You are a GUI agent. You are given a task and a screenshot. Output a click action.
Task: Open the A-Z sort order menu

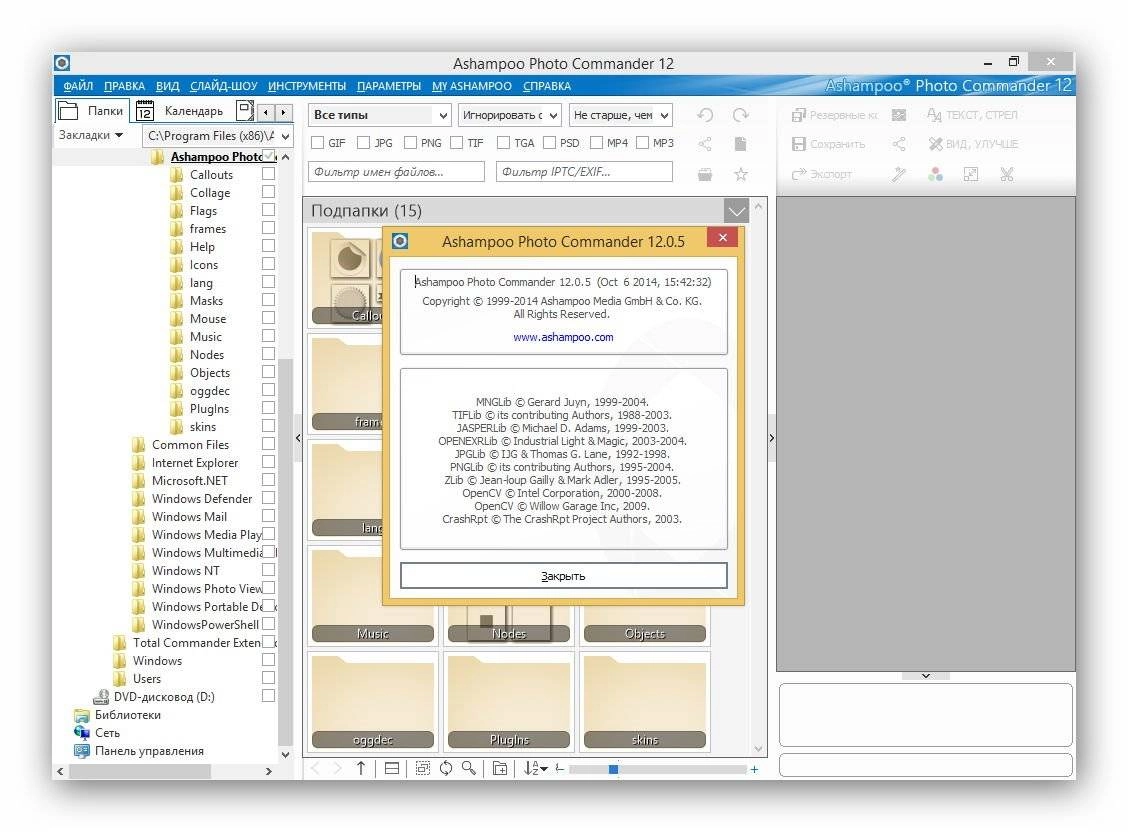point(535,769)
